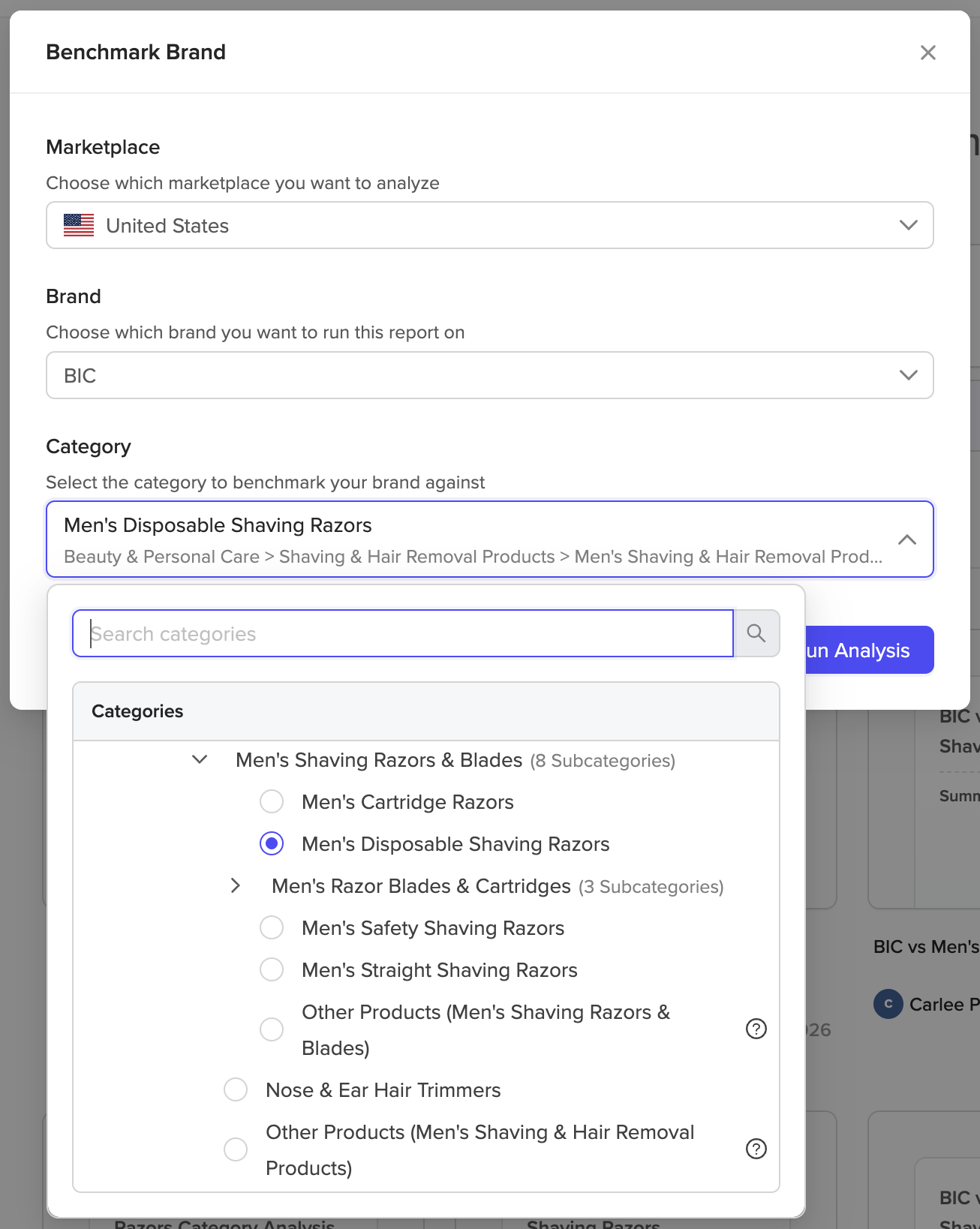Click the Search categories input field
This screenshot has width=980, height=1229.
(x=403, y=634)
